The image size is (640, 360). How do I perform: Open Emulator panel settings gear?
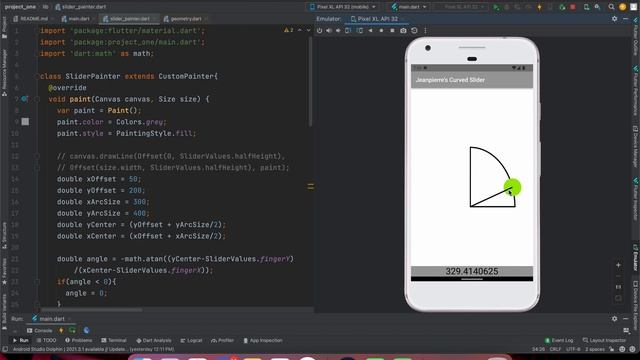point(615,19)
